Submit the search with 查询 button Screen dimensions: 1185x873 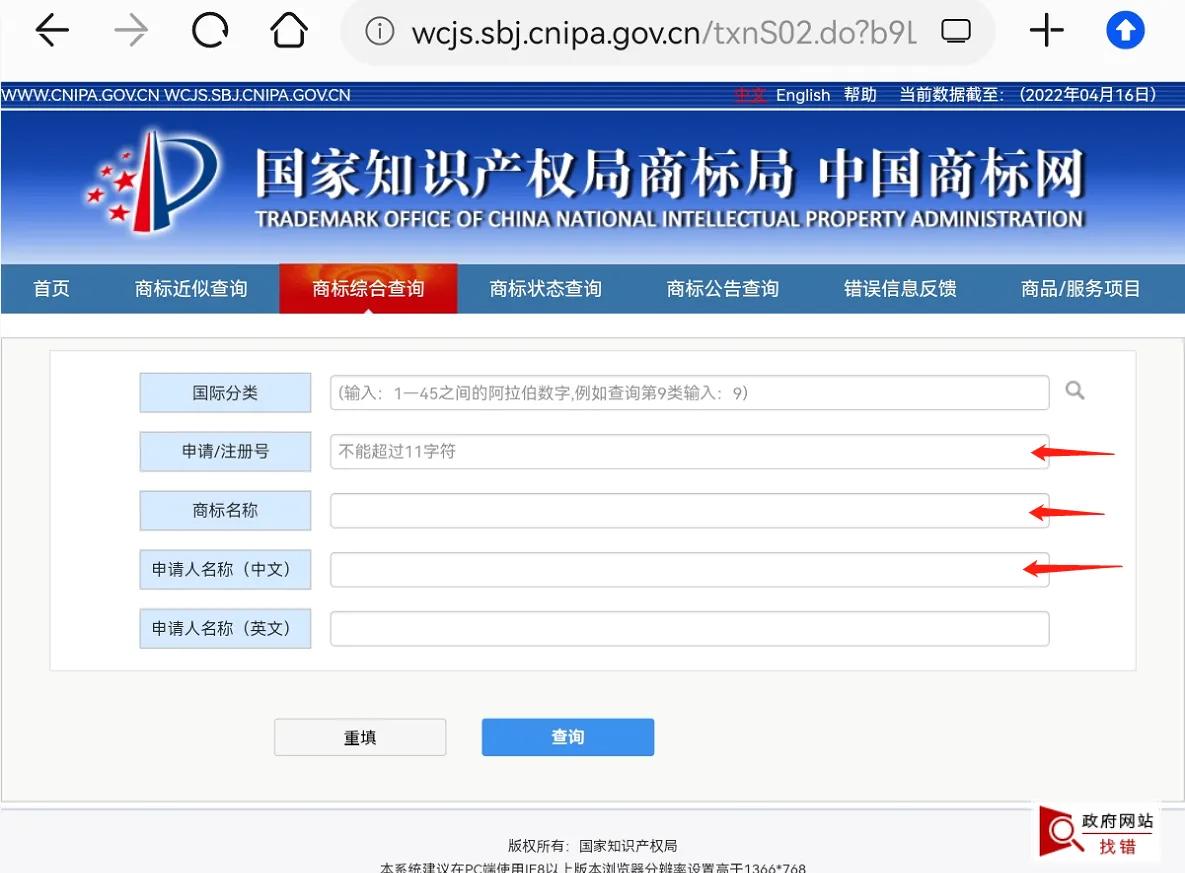[568, 737]
